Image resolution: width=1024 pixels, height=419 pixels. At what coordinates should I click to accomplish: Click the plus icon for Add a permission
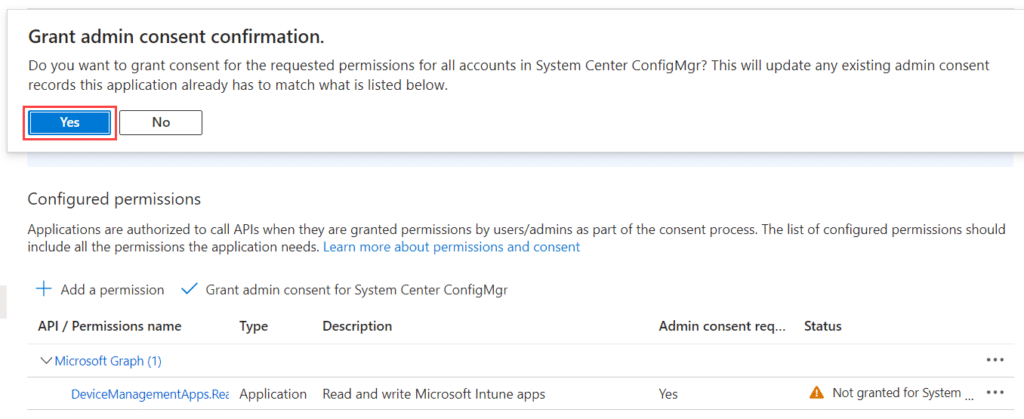(x=43, y=290)
